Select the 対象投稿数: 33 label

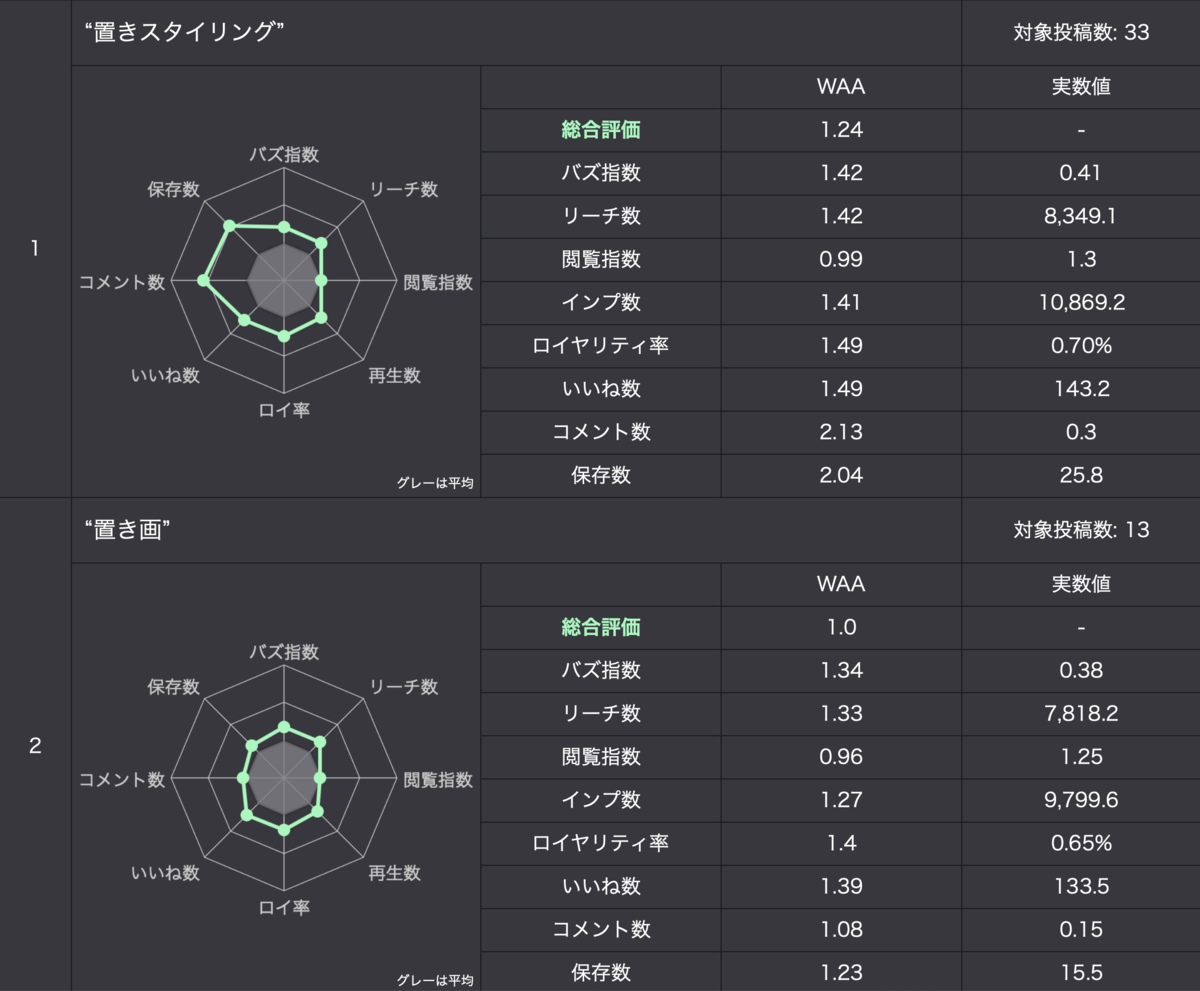[x=1081, y=32]
